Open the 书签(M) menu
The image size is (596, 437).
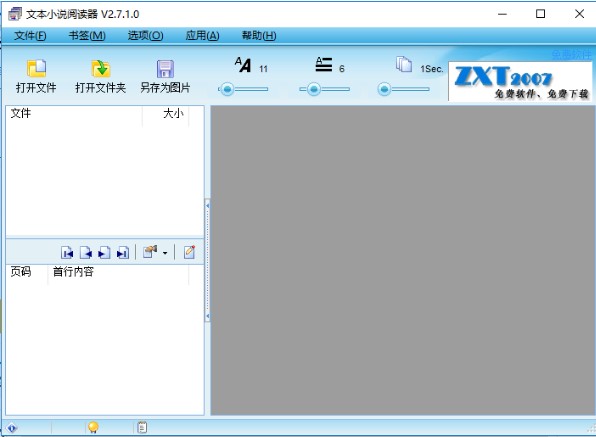coord(87,36)
